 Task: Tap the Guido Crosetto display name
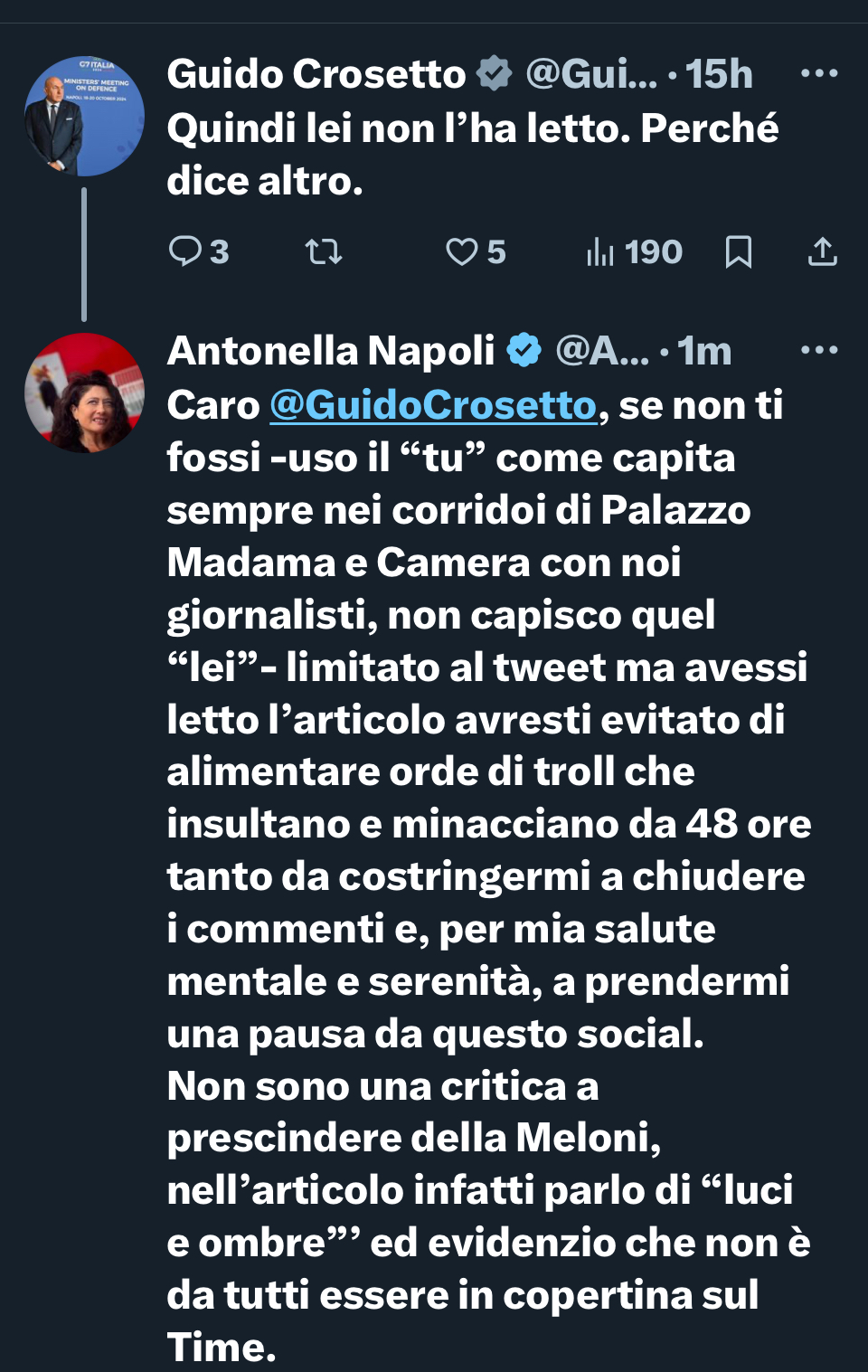pyautogui.click(x=316, y=74)
